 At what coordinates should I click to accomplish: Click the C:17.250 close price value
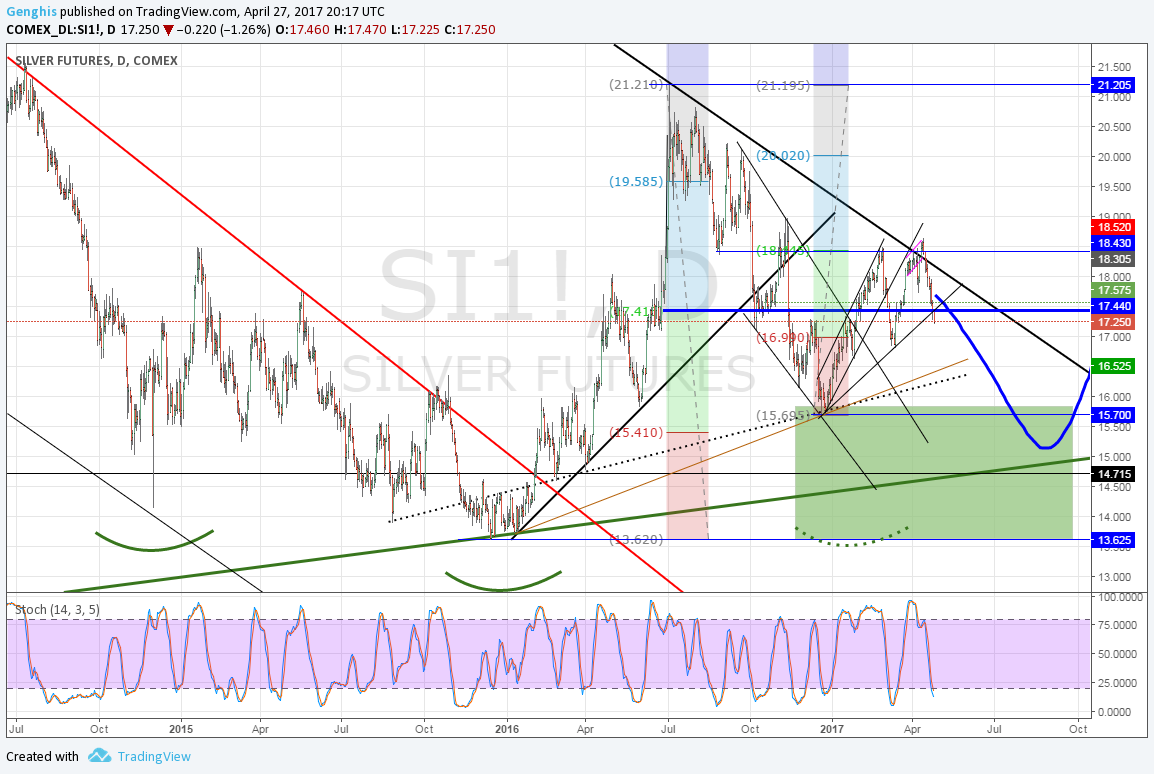click(470, 29)
